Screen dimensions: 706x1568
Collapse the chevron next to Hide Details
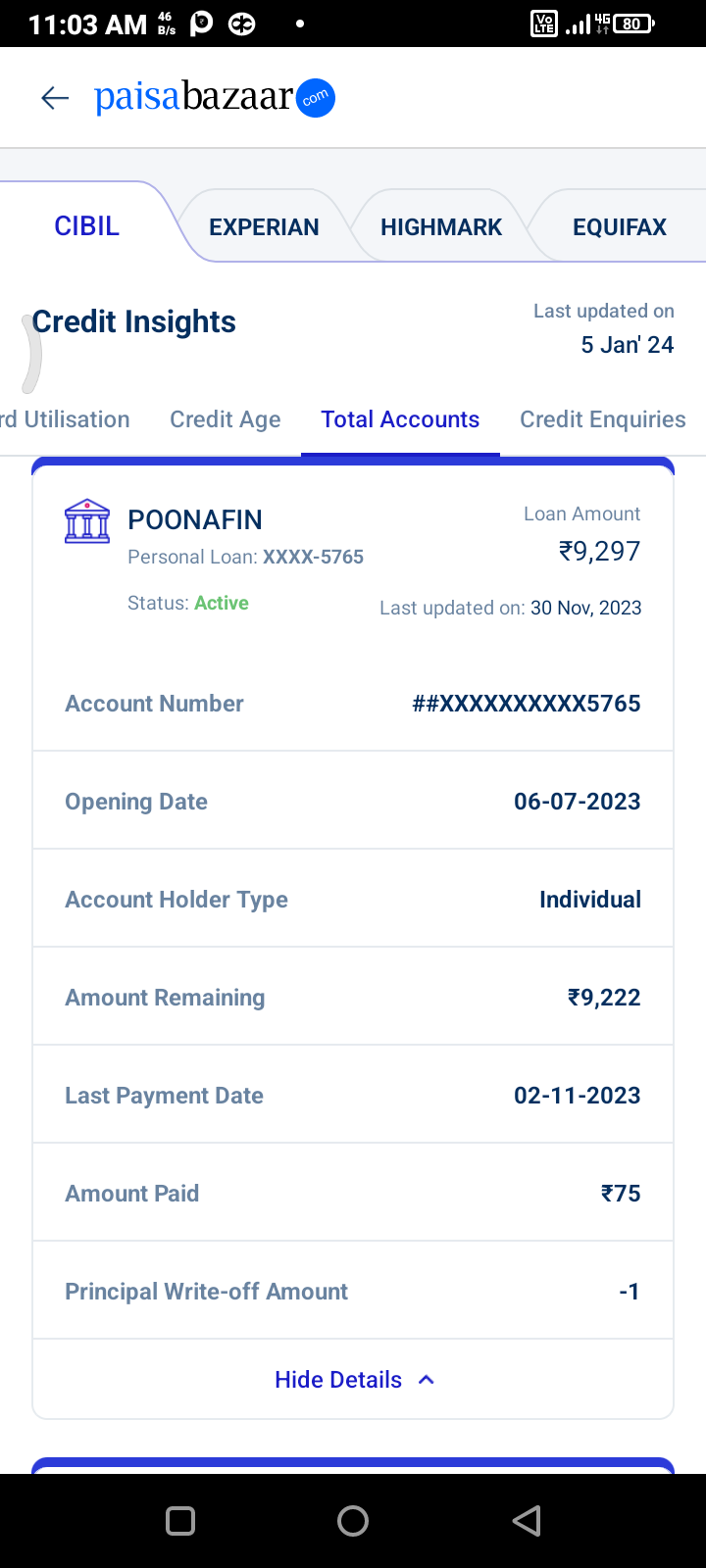(427, 1380)
